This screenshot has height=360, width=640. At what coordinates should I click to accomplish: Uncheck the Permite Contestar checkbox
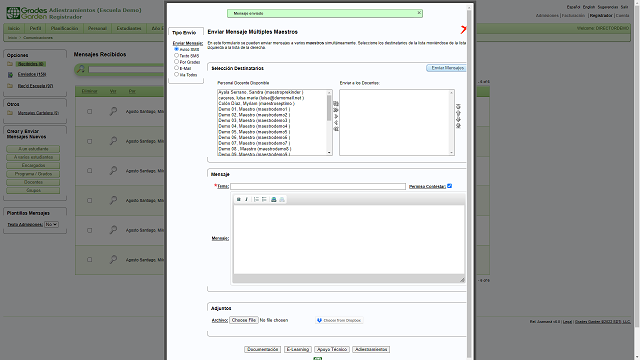coord(449,186)
